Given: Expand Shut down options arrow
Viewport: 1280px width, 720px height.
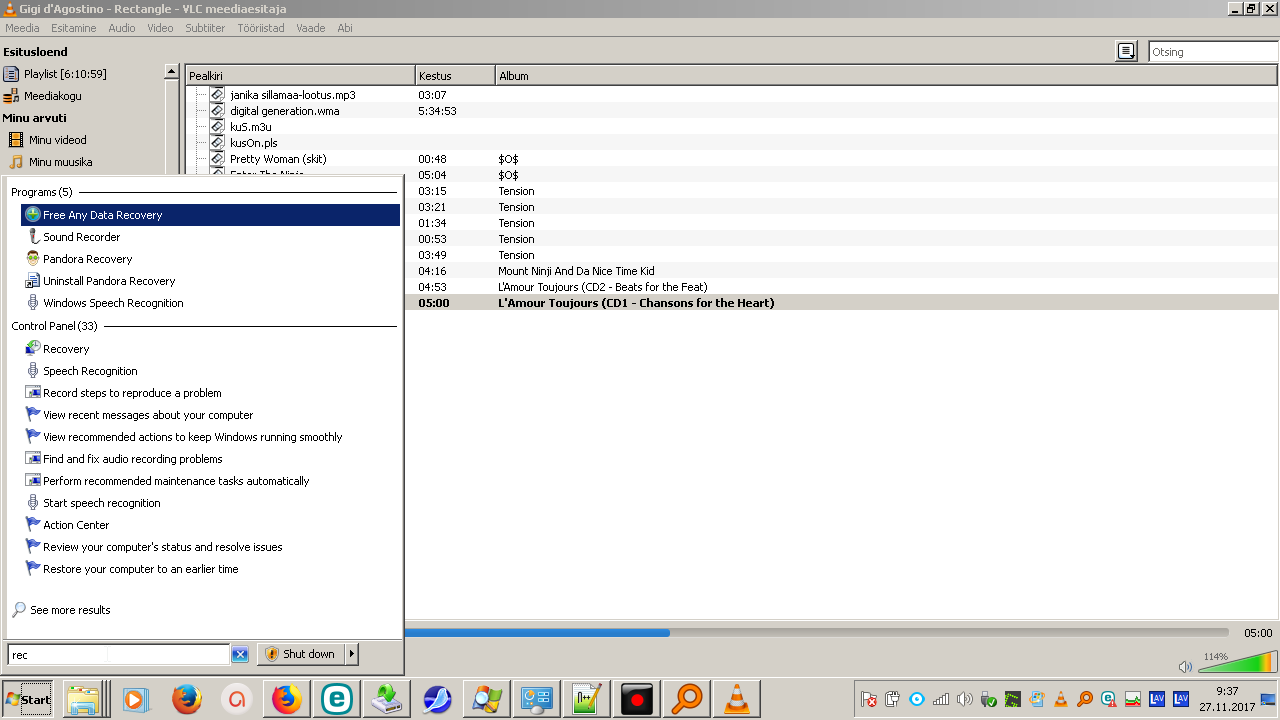Looking at the screenshot, I should [x=351, y=654].
